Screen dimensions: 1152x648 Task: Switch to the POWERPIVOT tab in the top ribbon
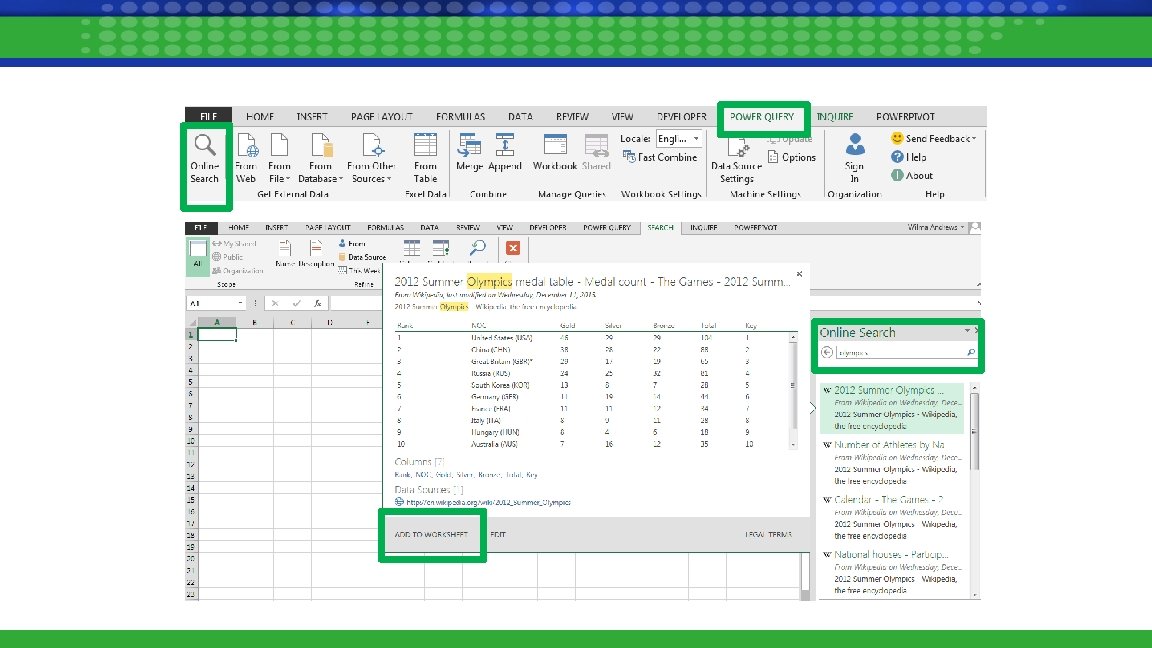[905, 117]
